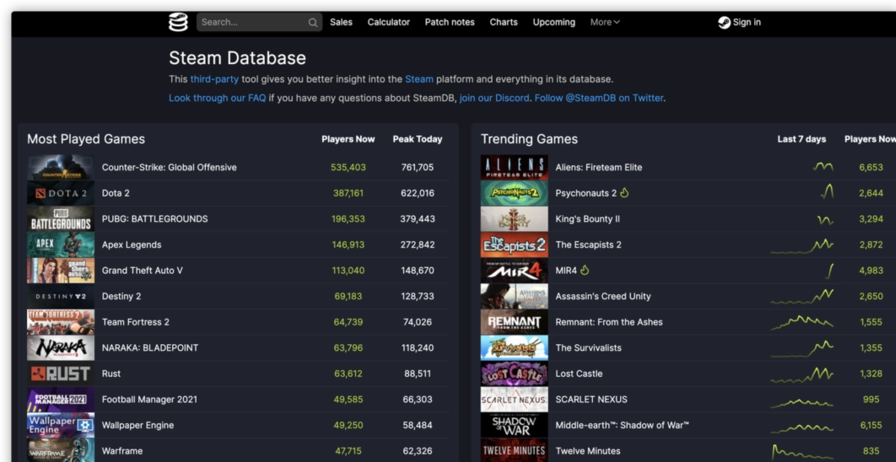Click the Team Fortress 2 thumbnail
The width and height of the screenshot is (896, 462).
[61, 322]
